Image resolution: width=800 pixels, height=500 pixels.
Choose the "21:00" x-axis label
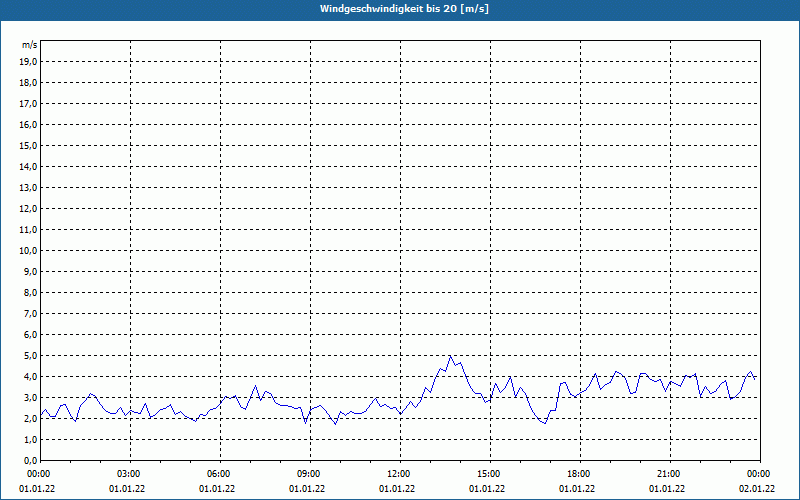[670, 474]
